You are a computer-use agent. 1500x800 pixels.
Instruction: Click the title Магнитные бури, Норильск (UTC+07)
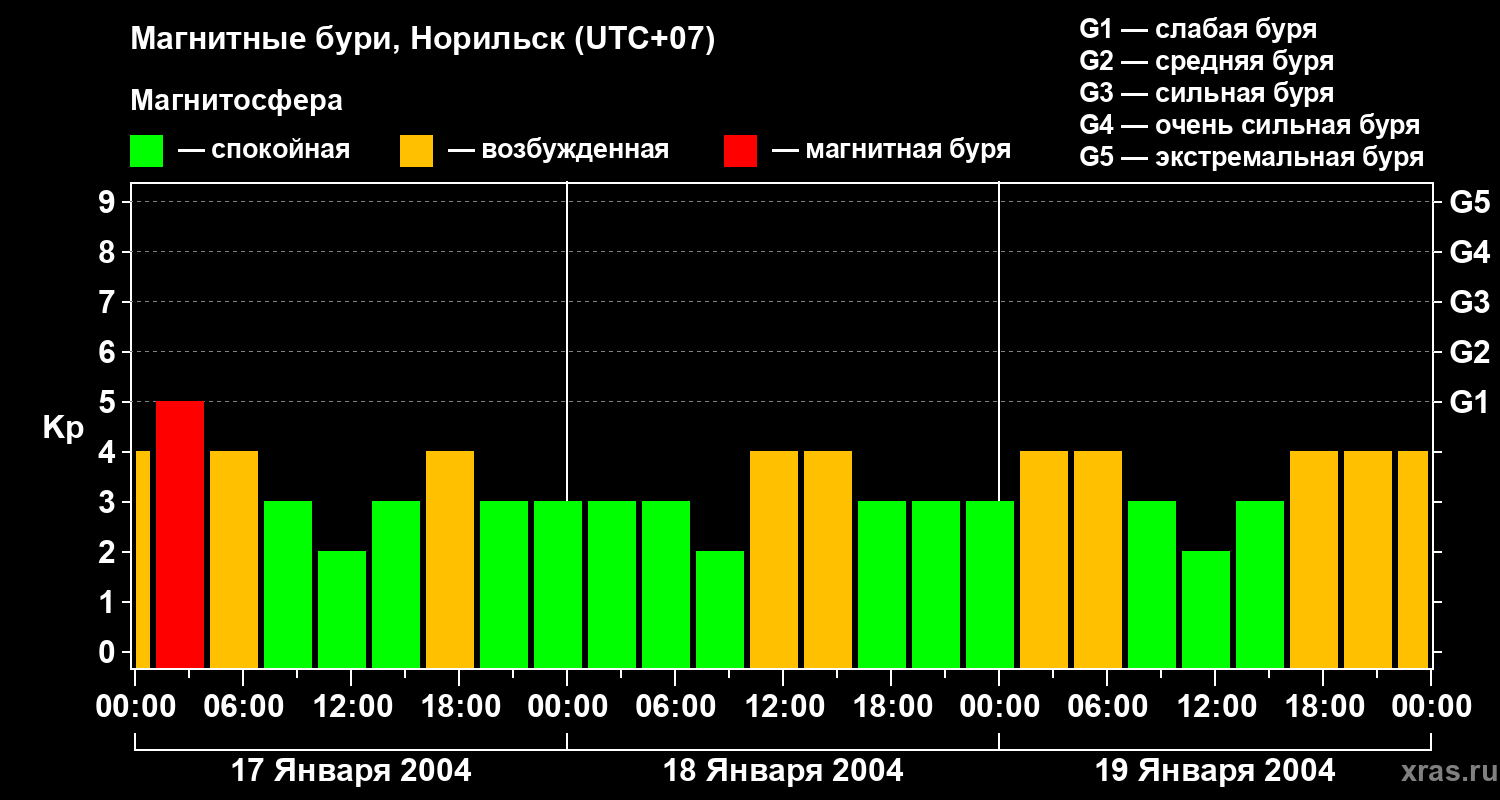click(423, 40)
